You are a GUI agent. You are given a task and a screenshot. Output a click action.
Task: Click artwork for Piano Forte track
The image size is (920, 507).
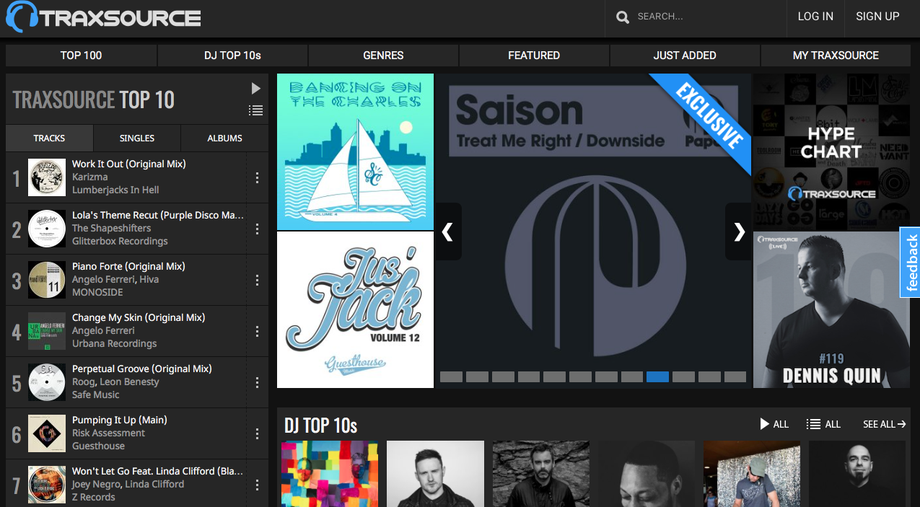click(x=47, y=279)
